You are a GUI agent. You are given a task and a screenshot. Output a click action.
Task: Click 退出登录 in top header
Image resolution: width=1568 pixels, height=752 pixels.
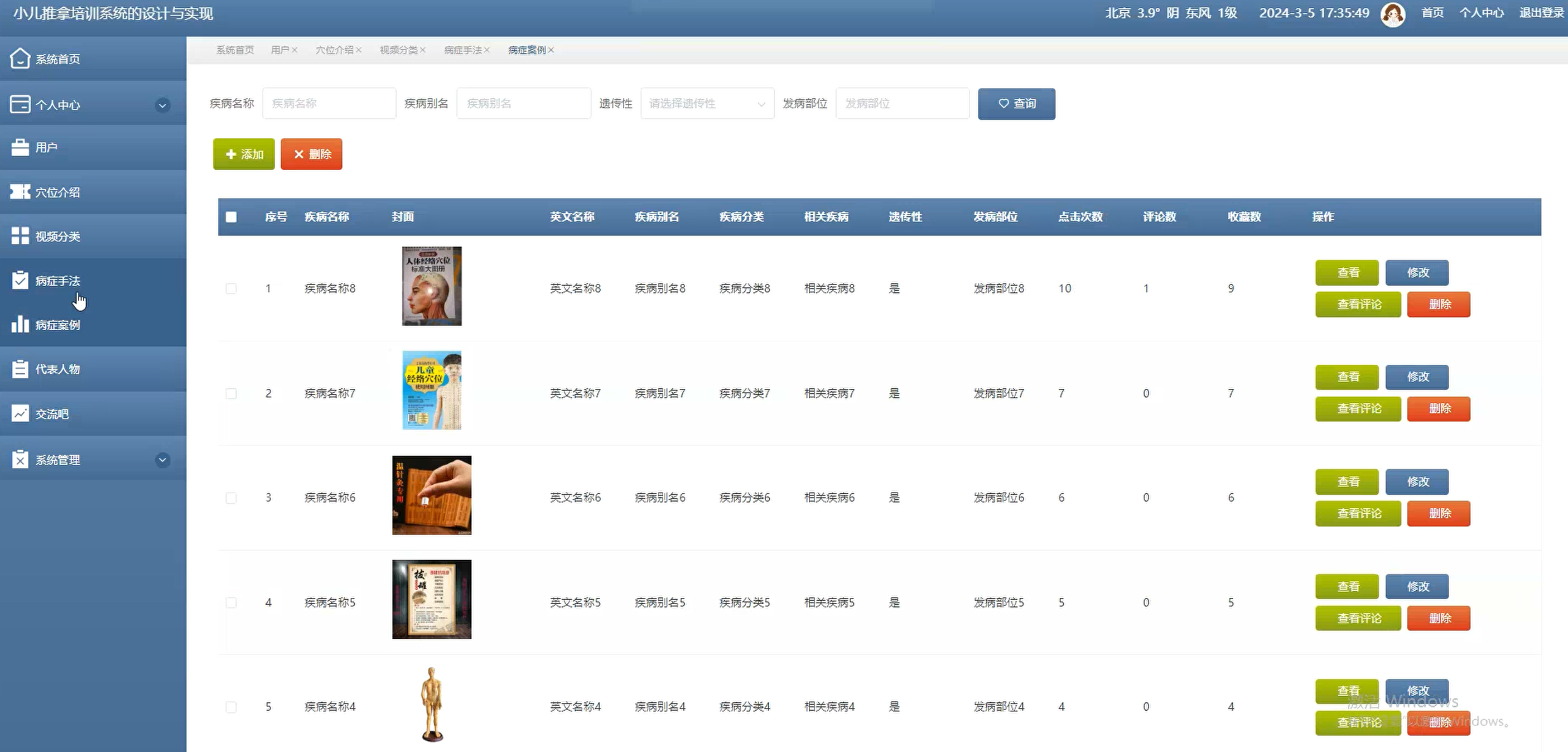(1541, 13)
